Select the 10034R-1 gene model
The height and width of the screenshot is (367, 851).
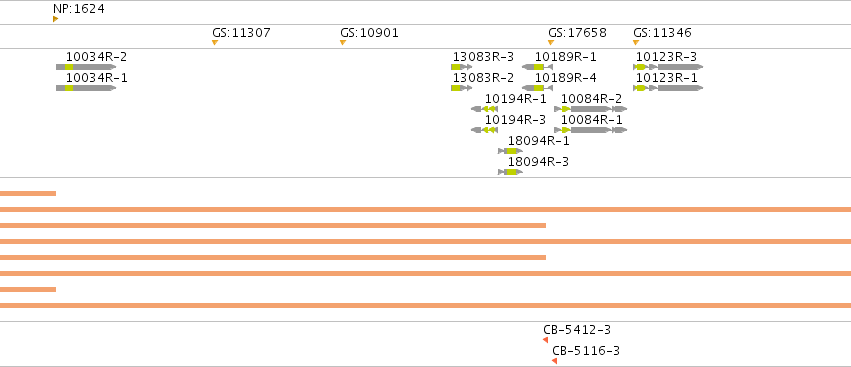point(86,88)
